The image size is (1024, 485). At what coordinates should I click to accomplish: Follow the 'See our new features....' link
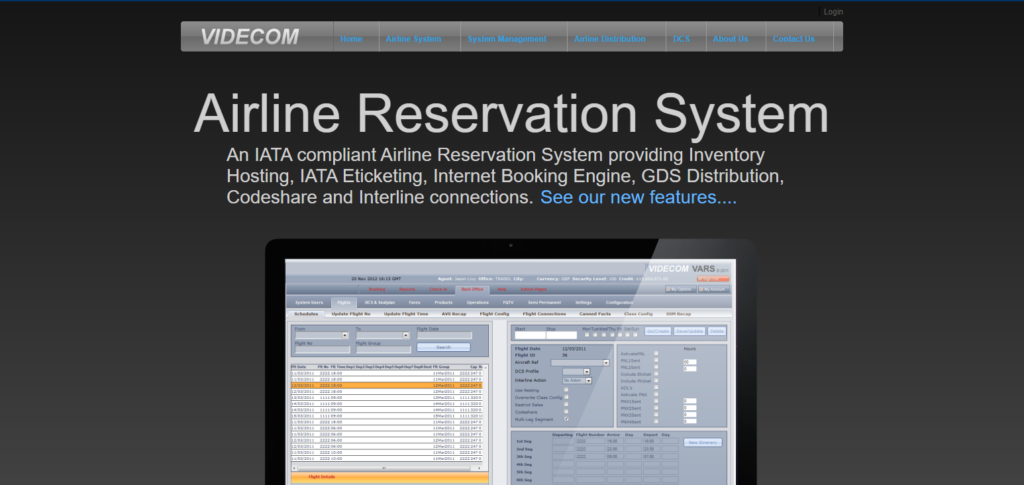click(x=638, y=197)
